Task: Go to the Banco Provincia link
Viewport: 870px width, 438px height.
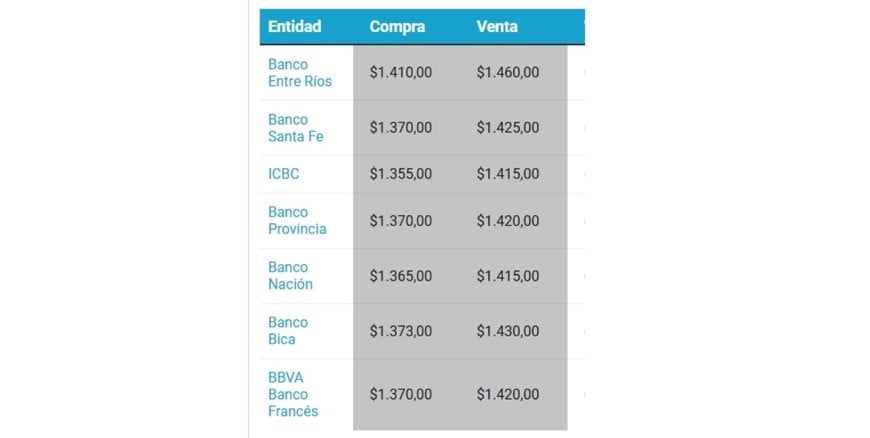Action: pyautogui.click(x=297, y=220)
